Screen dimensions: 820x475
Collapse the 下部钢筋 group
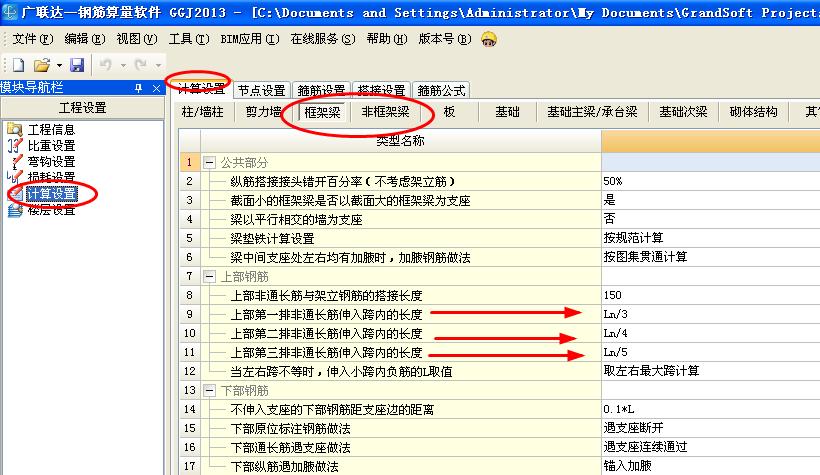coord(209,391)
